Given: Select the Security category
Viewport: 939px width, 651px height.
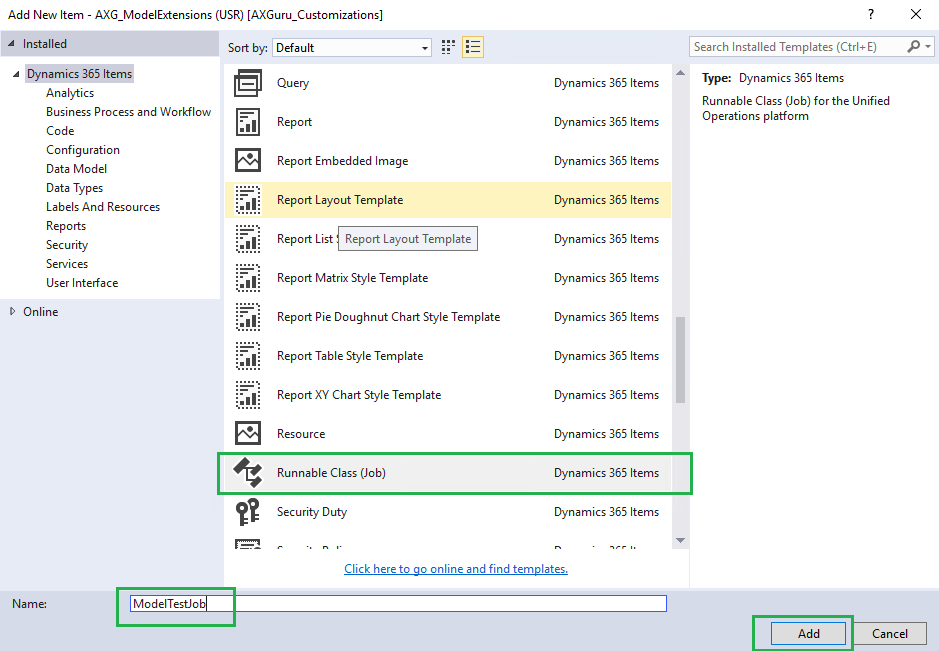Looking at the screenshot, I should click(x=66, y=245).
